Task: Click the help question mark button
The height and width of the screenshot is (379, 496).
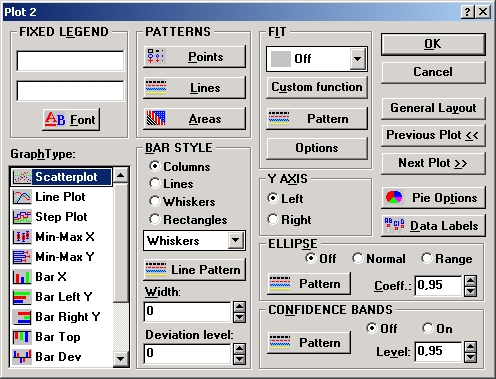Action: pyautogui.click(x=468, y=12)
